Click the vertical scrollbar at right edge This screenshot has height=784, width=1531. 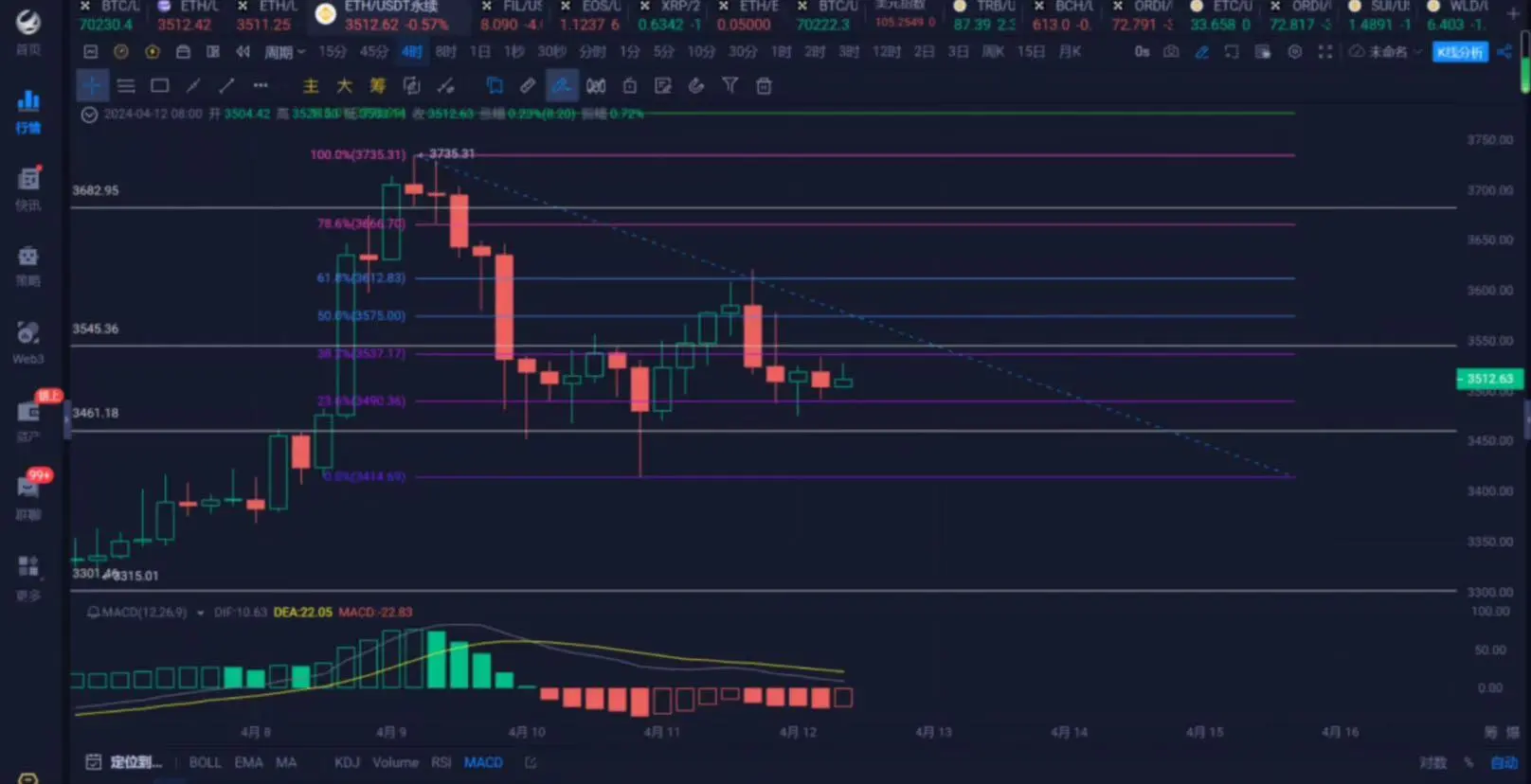click(x=1525, y=62)
